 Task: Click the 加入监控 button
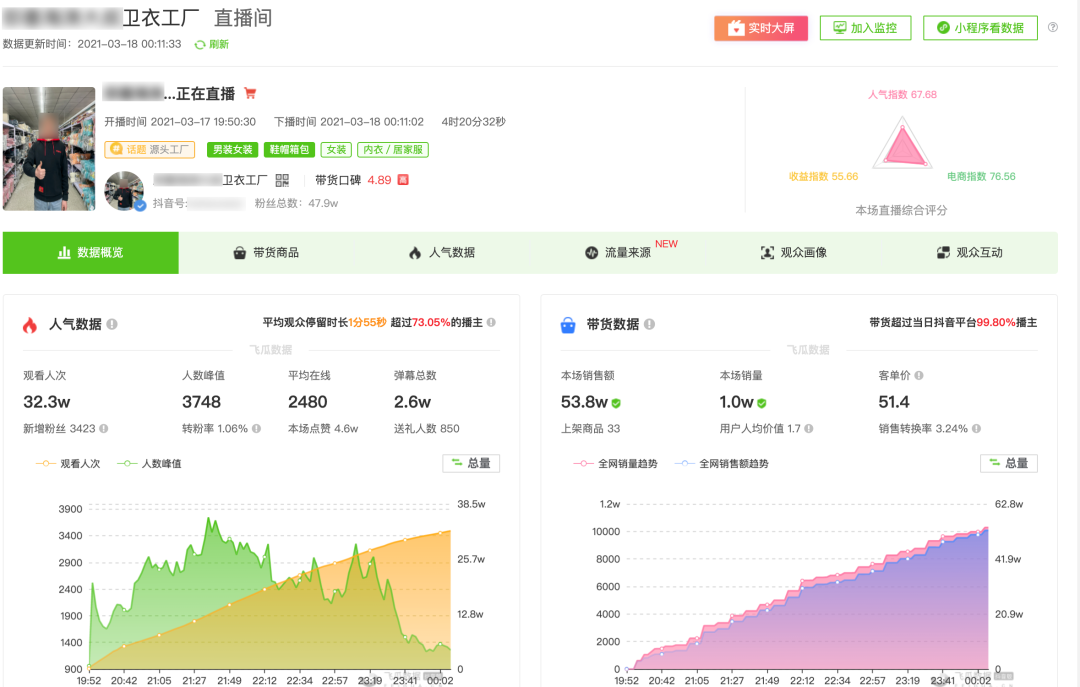864,27
